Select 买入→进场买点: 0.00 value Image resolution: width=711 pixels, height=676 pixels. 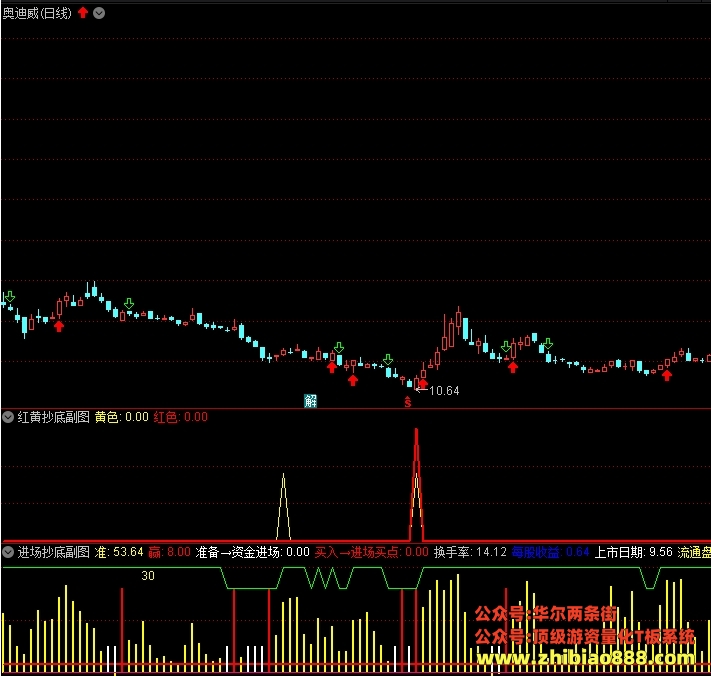(x=371, y=552)
